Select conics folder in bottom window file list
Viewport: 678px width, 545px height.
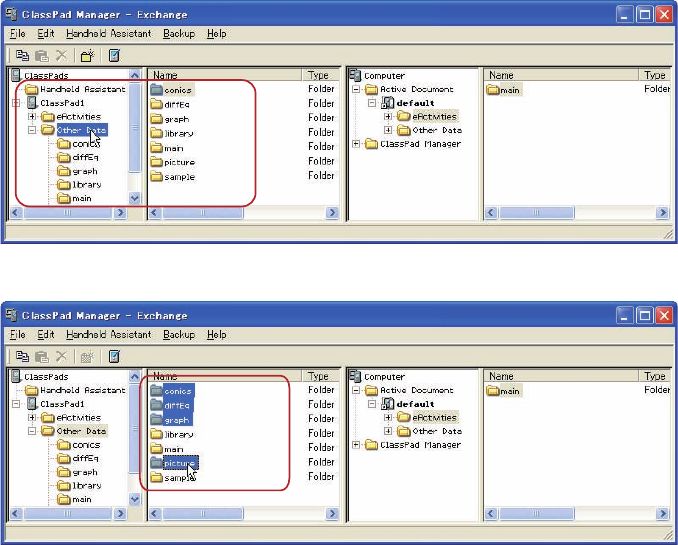[172, 391]
